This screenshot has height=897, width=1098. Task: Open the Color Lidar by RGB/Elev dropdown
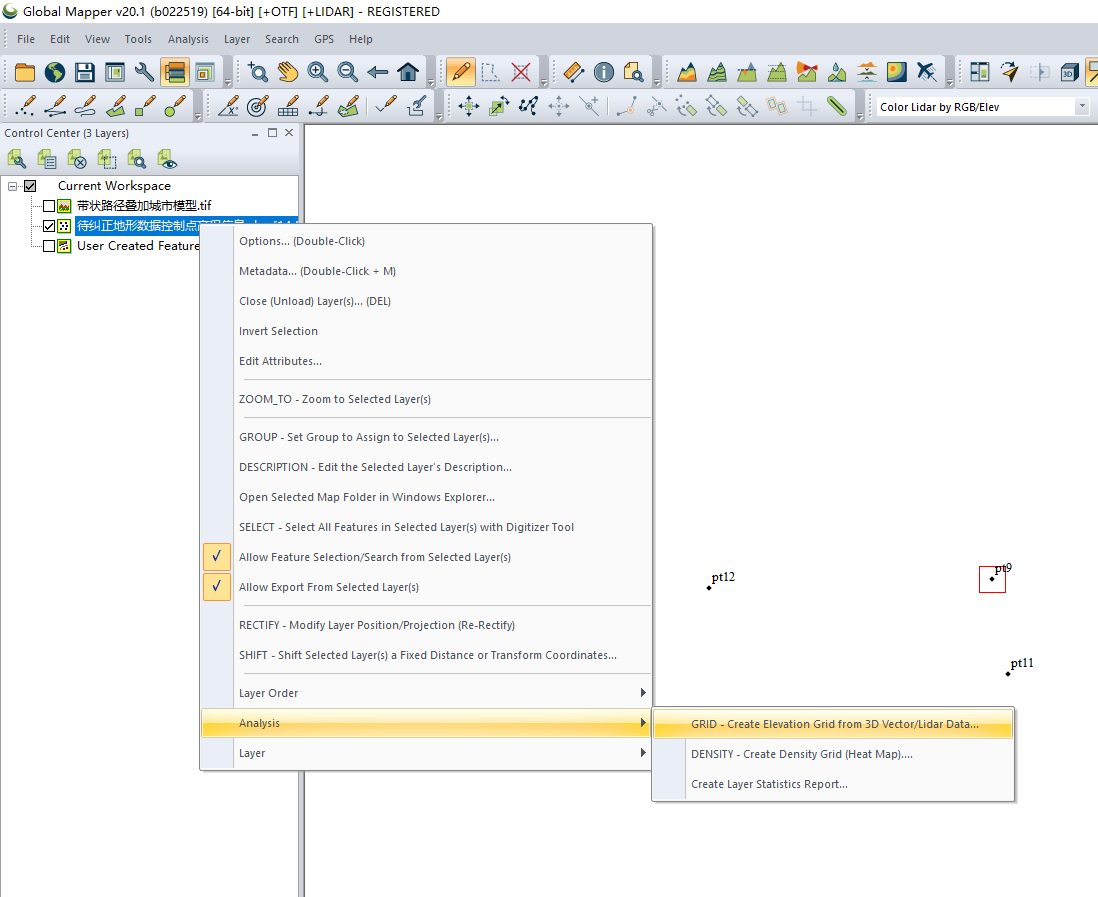pyautogui.click(x=1082, y=106)
